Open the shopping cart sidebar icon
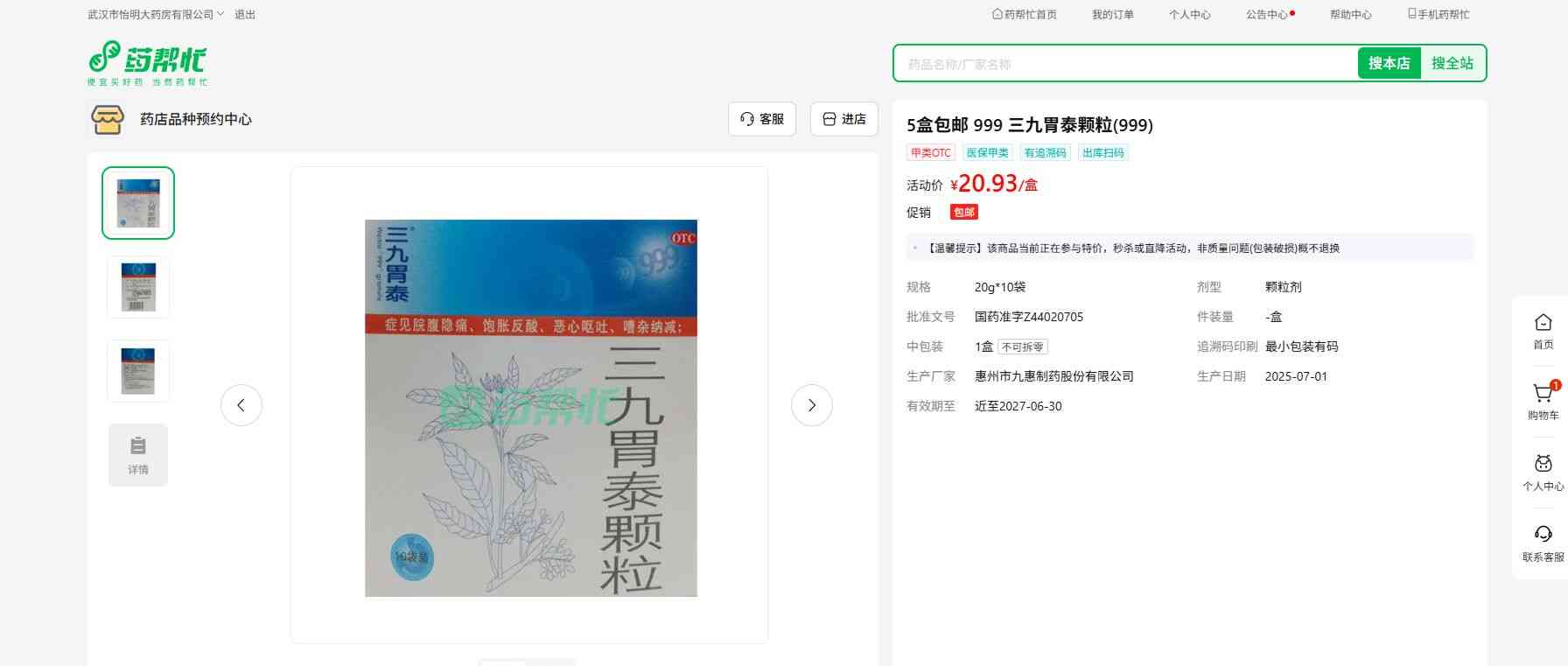 pos(1543,395)
